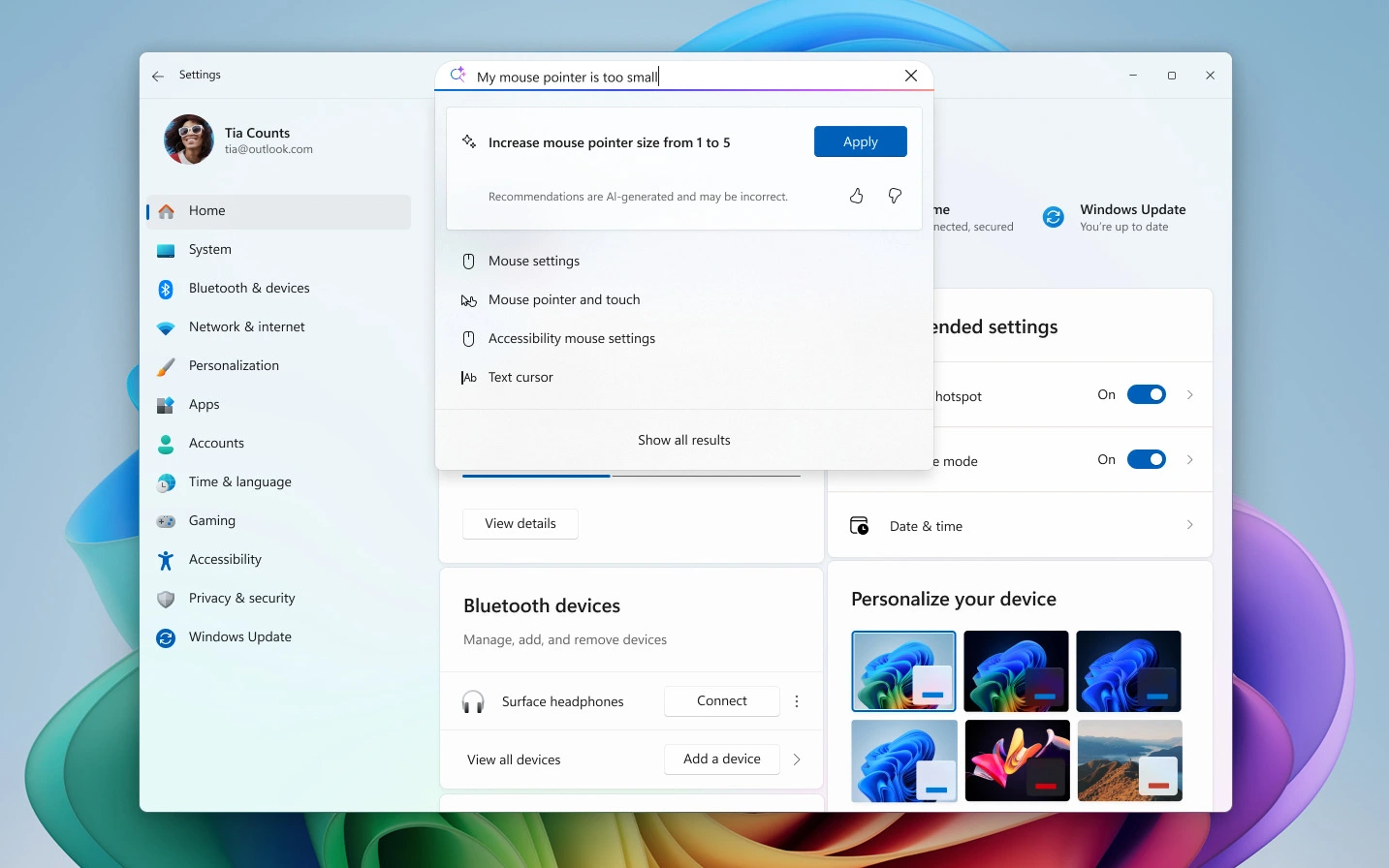Click the AI sparkle search icon
Screen dimensions: 1389x868
[458, 75]
